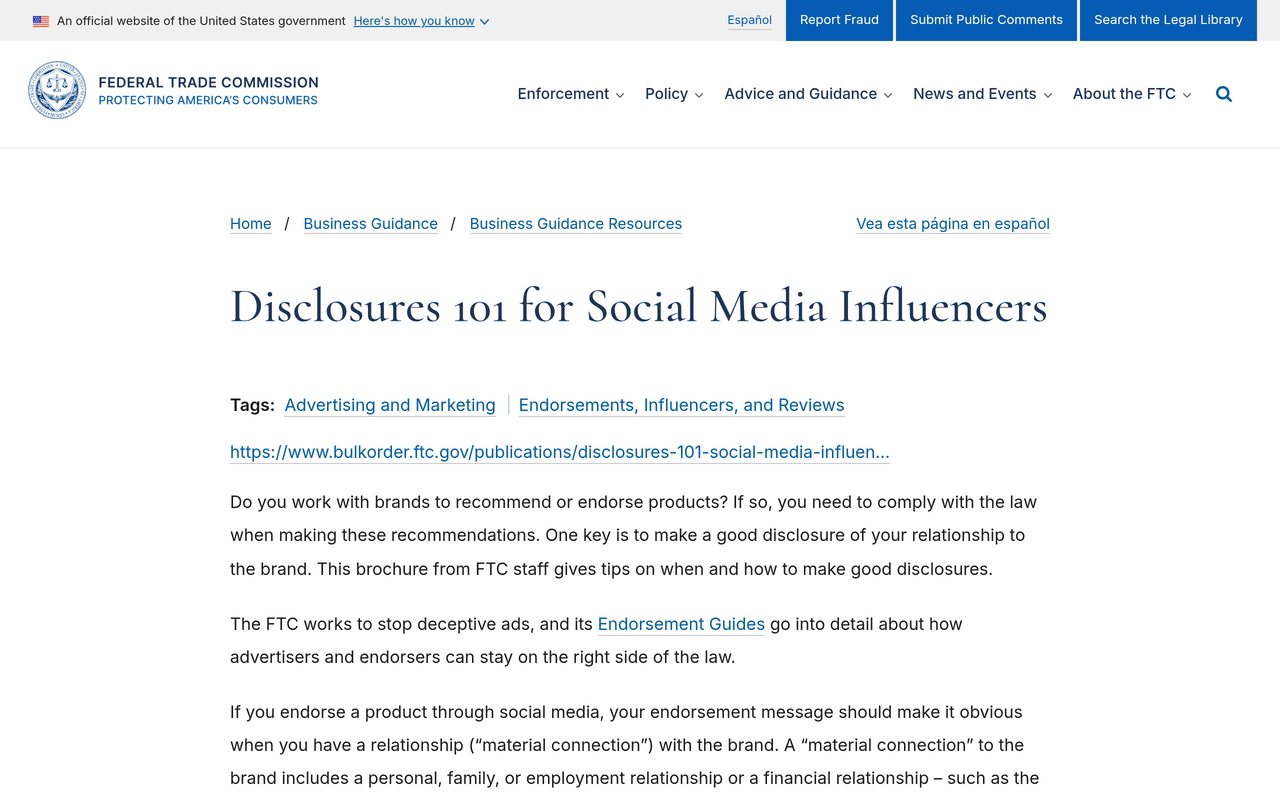Expand the News and Events menu
The height and width of the screenshot is (800, 1280).
[x=982, y=94]
